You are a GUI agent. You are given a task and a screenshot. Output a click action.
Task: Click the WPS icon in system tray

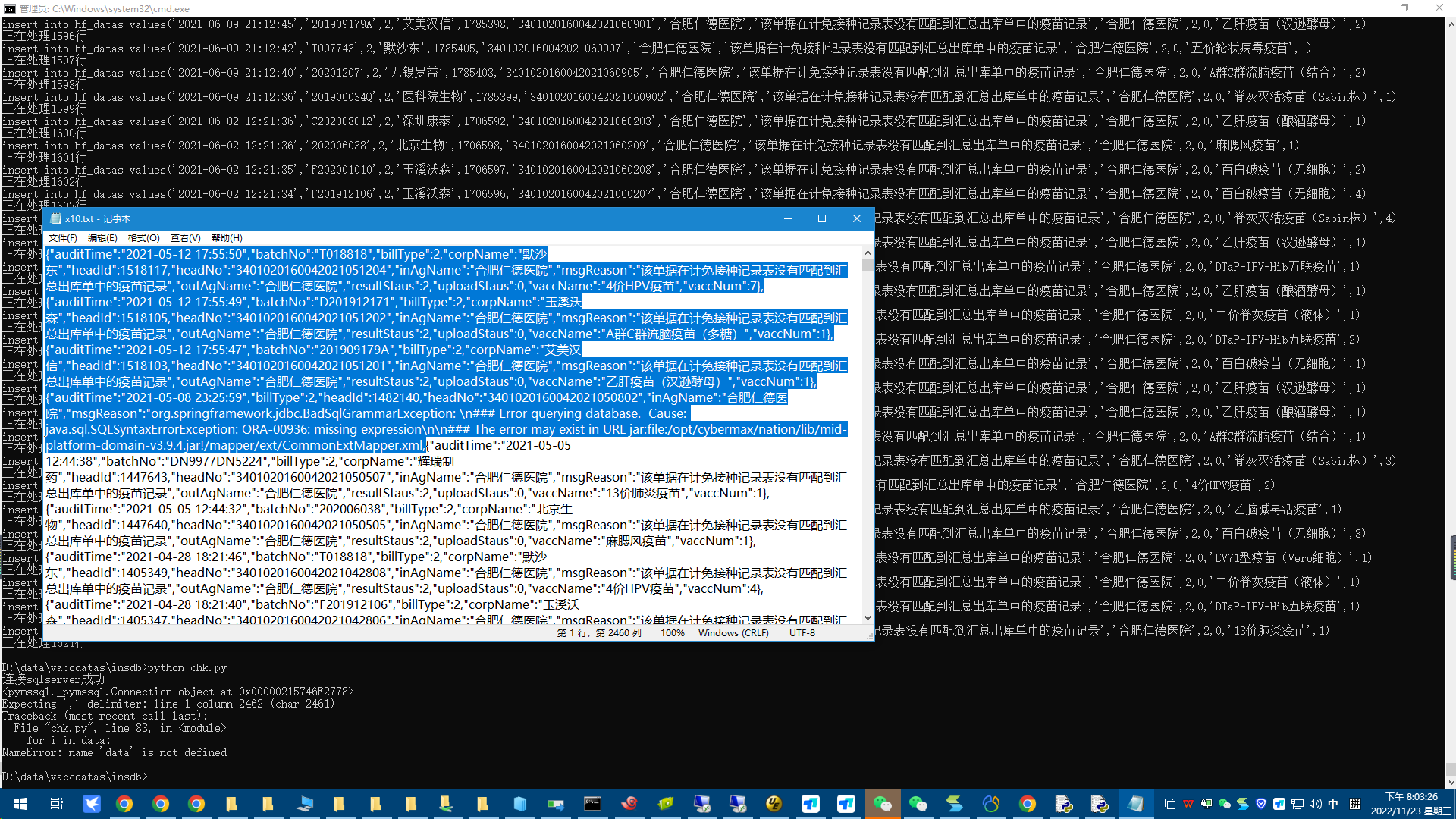(x=1188, y=803)
